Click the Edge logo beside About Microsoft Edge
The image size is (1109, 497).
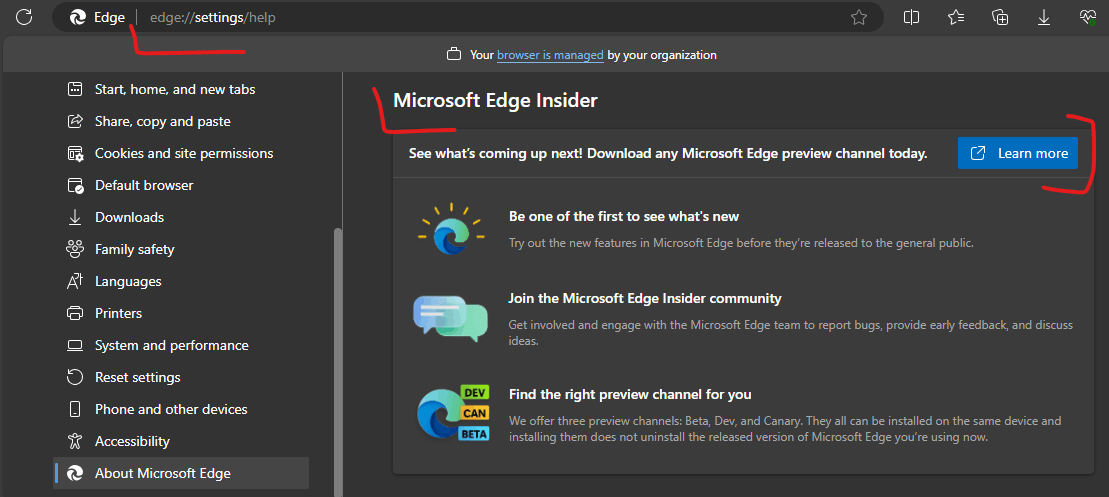point(75,474)
